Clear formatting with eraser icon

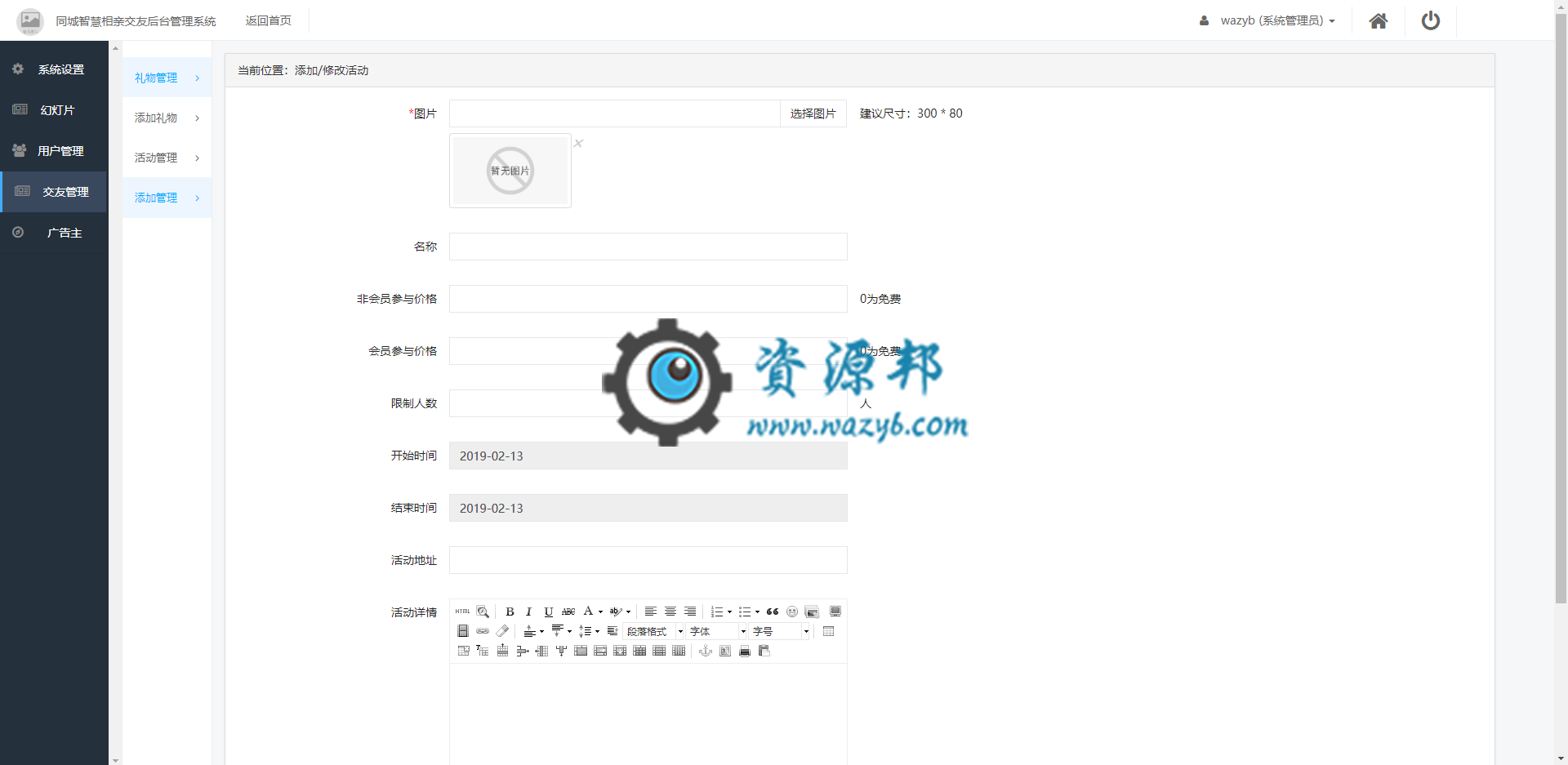(x=502, y=631)
